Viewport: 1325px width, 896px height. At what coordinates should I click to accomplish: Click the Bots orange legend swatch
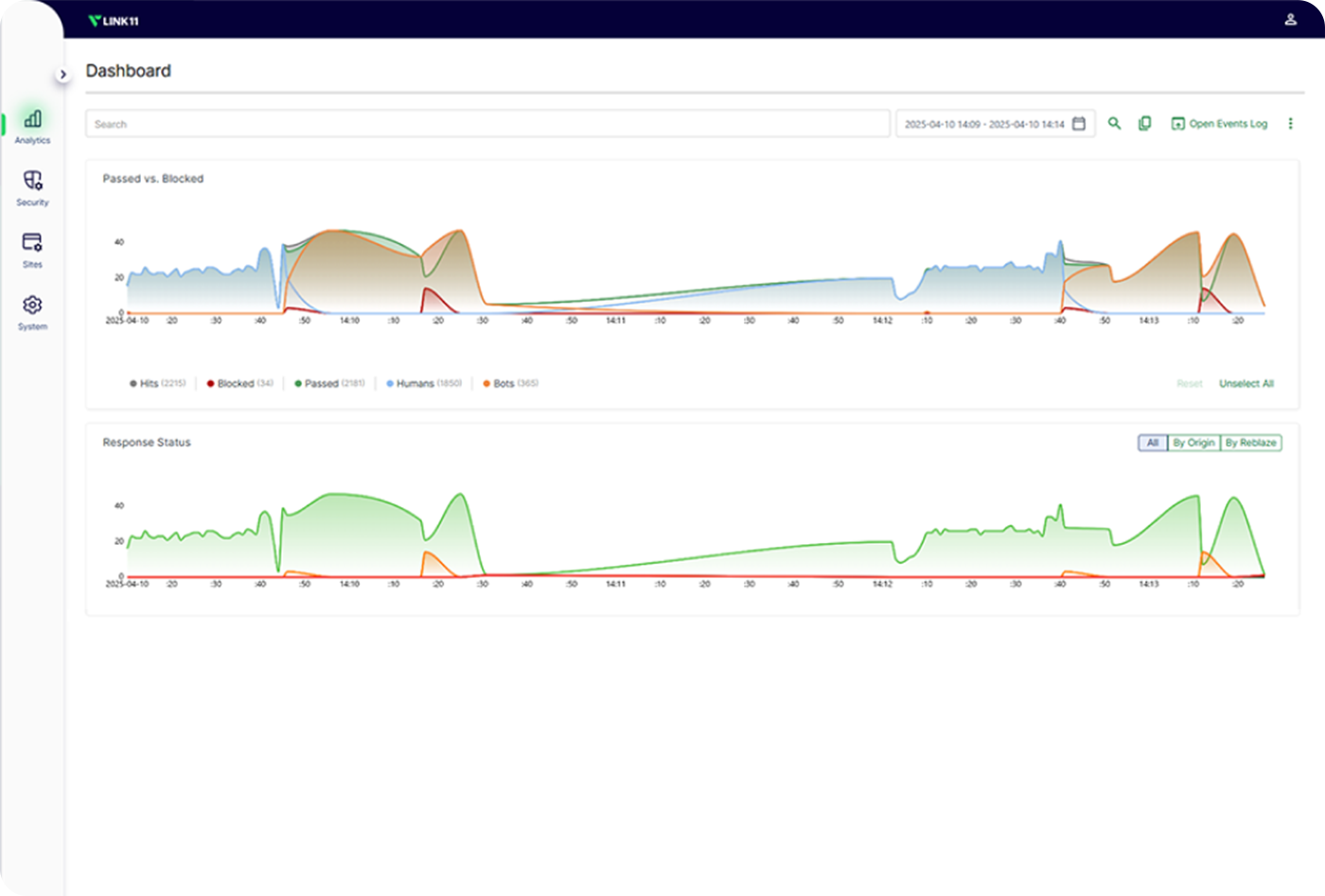(x=486, y=383)
